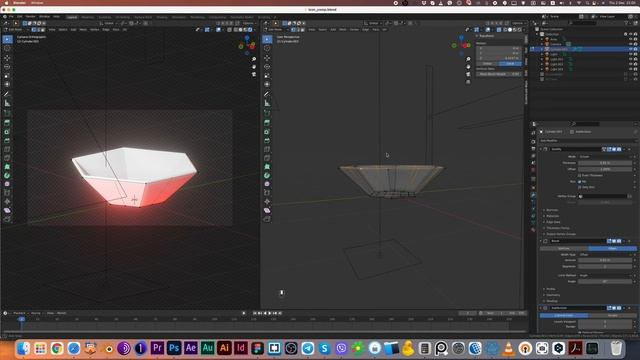The image size is (640, 360).
Task: Open the World properties tab icon
Action: coord(533,169)
